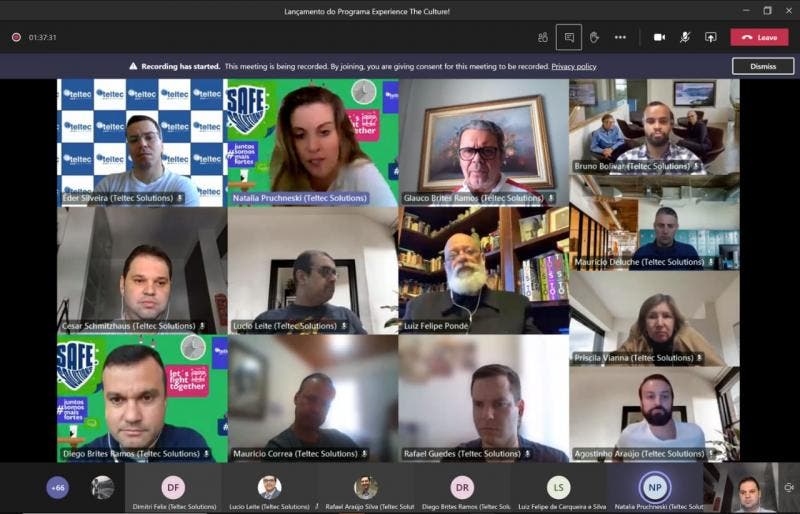Select Bruno Bolivar's video tile

pos(655,127)
